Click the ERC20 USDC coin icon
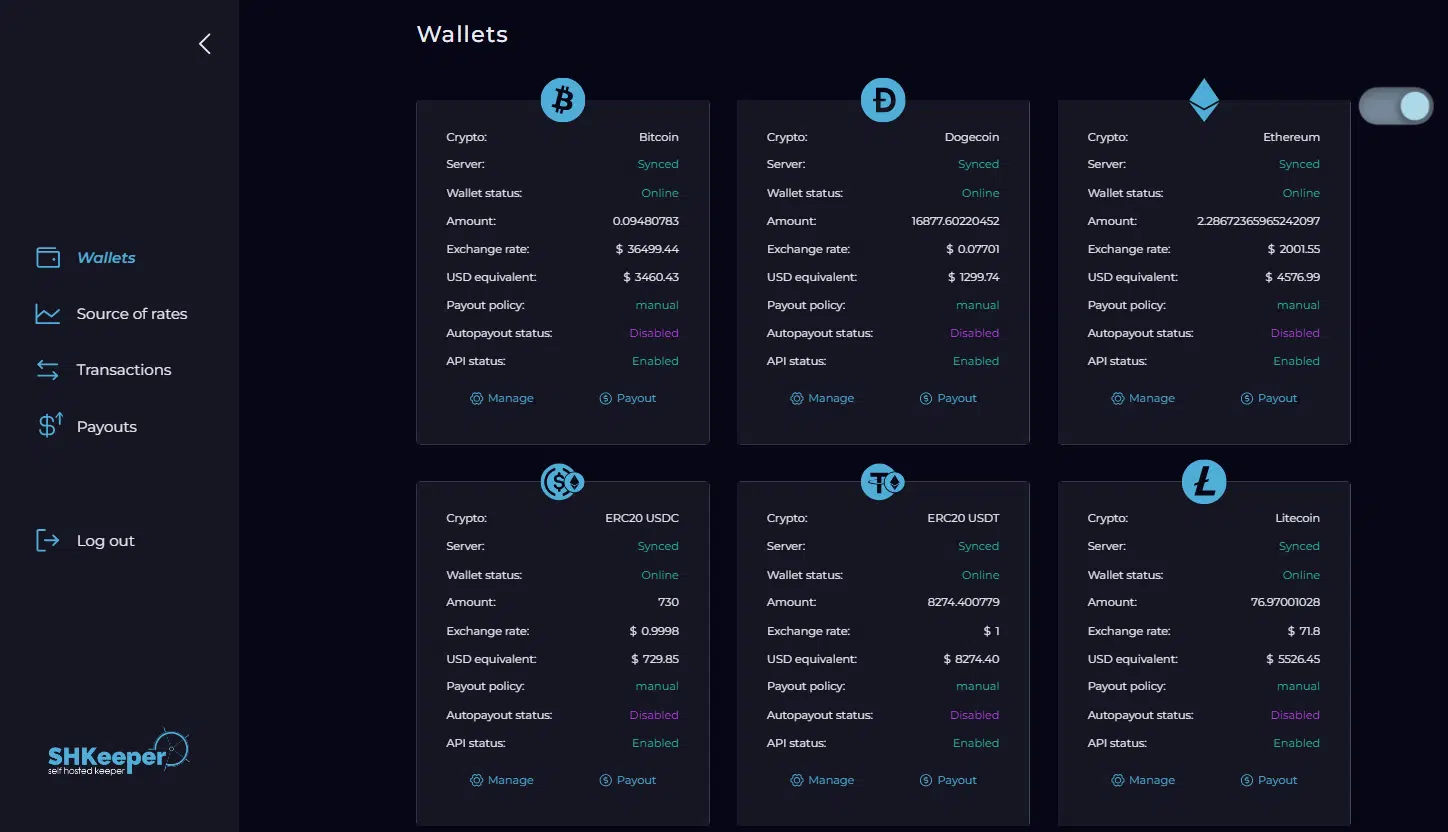The image size is (1448, 832). point(562,481)
